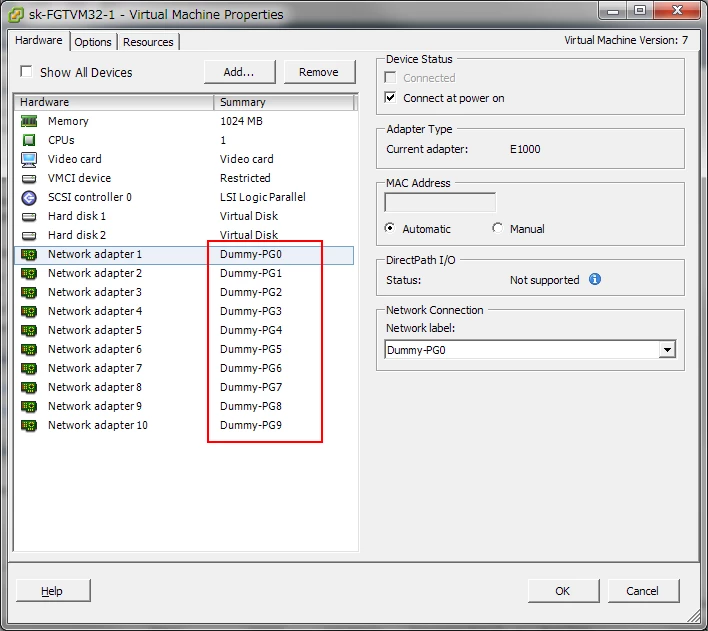Maximize the Virtual Machine Properties window
Screen dimensions: 708x631
tap(639, 11)
